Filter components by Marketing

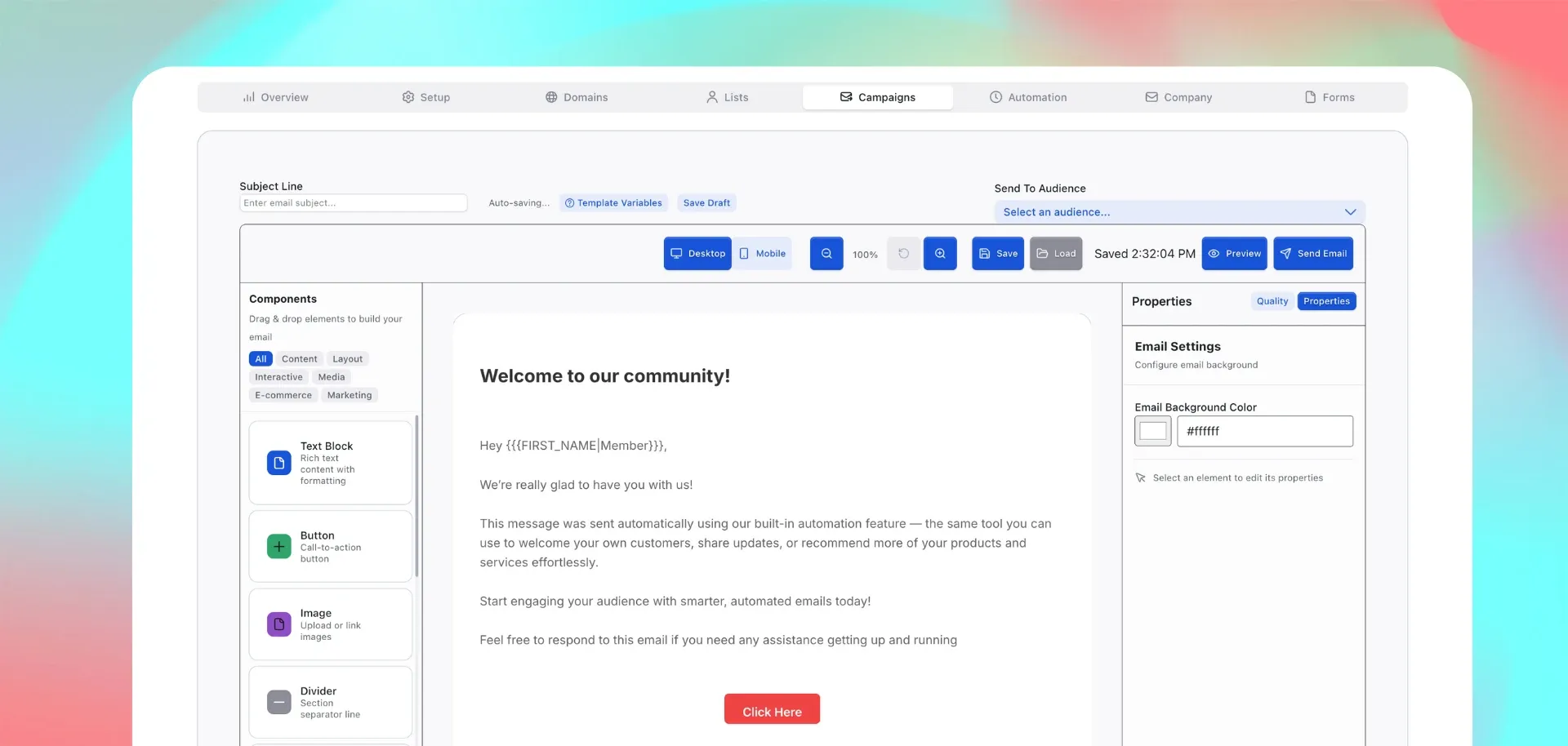tap(350, 395)
